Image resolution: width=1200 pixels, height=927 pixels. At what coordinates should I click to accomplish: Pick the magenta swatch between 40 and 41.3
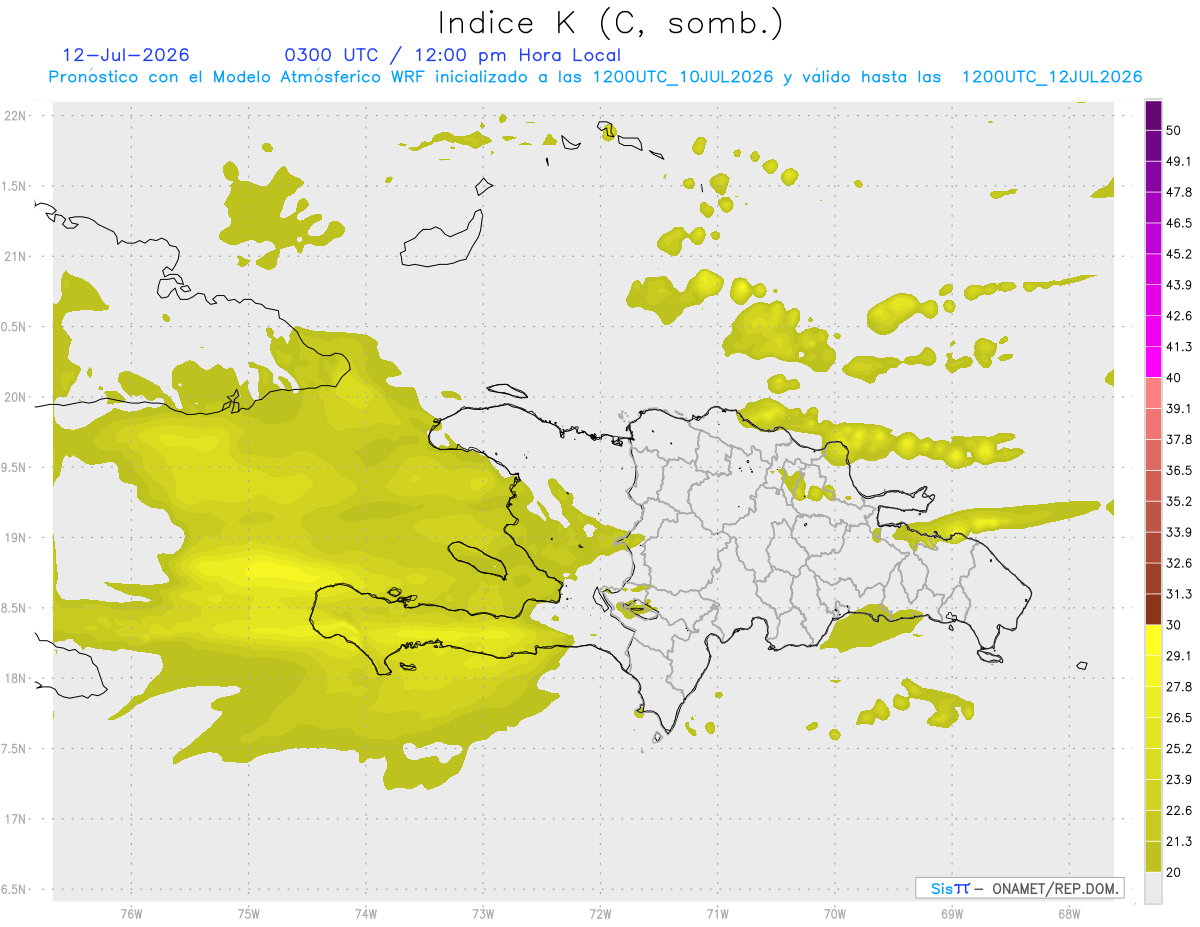pos(1153,363)
